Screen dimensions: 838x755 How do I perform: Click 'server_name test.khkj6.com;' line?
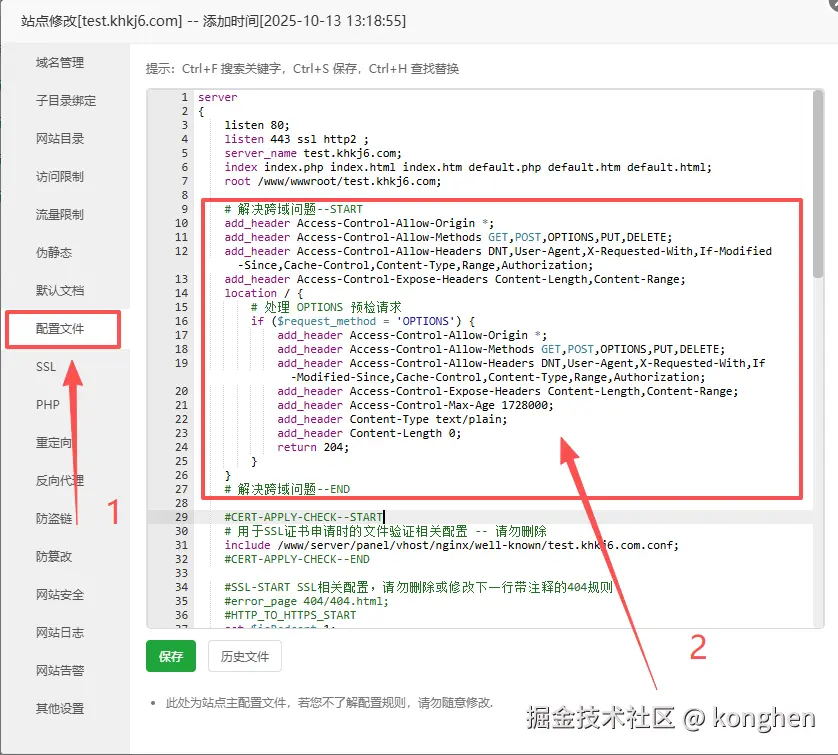click(x=313, y=153)
